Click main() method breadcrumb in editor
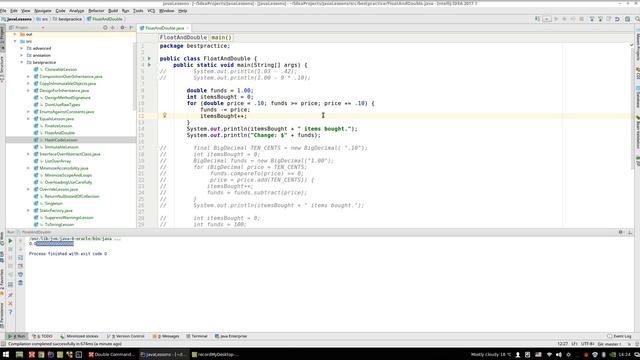This screenshot has width=640, height=360. pyautogui.click(x=221, y=37)
